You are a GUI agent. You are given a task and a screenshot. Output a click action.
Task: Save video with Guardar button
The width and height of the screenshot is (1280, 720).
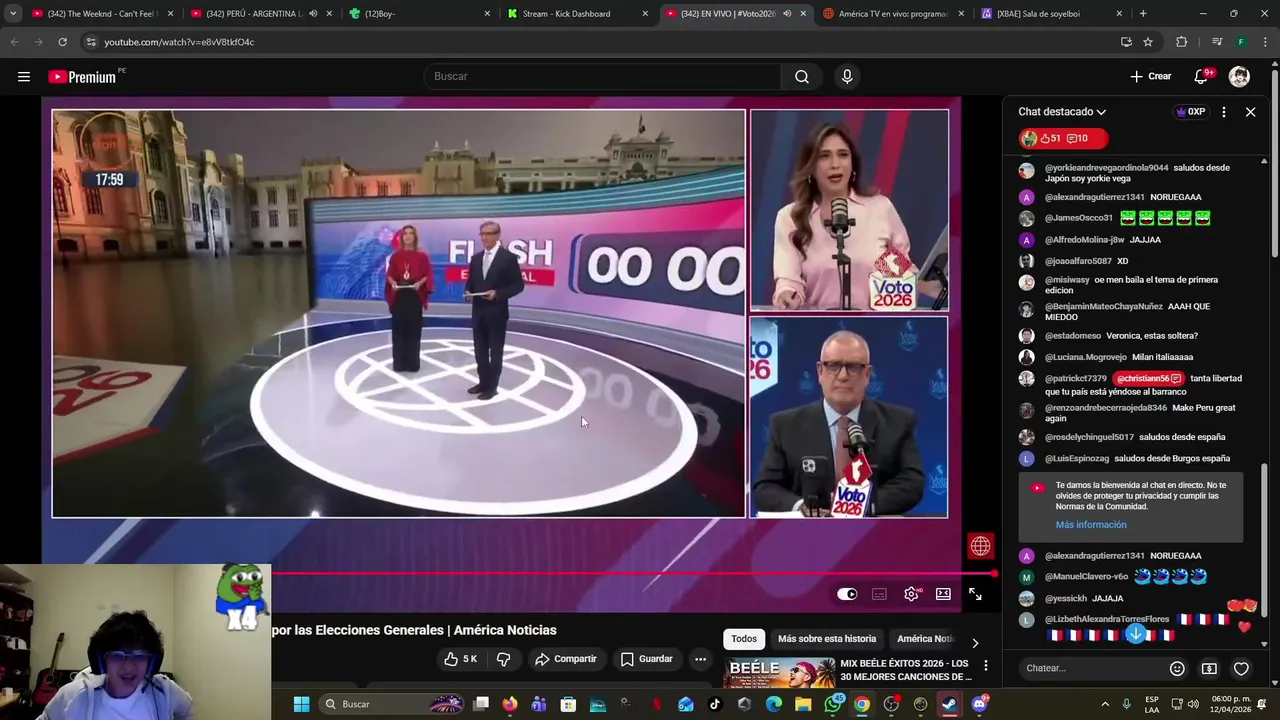click(x=646, y=659)
